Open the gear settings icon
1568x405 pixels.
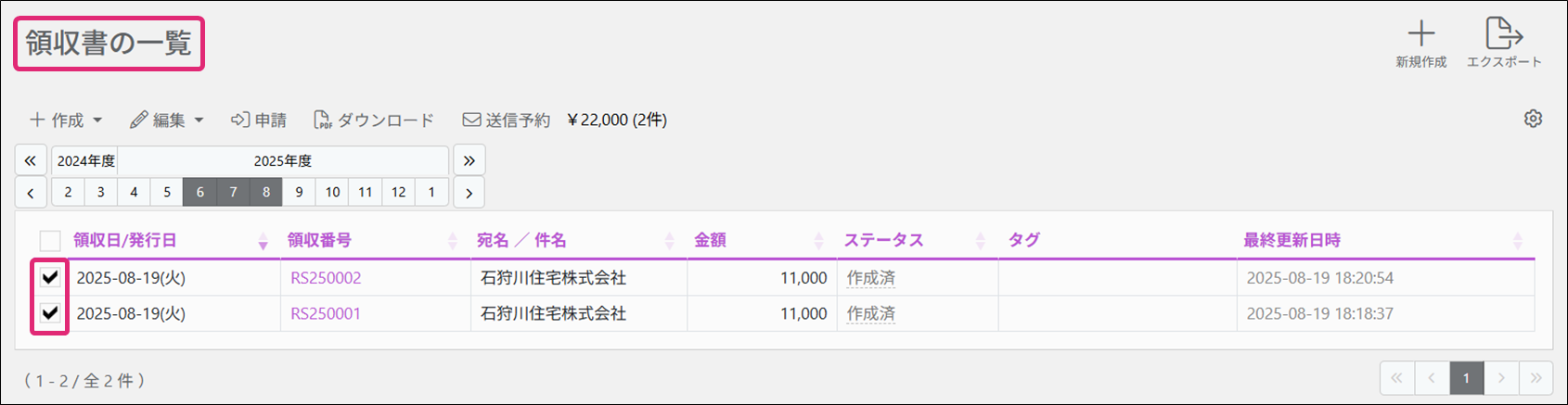point(1533,119)
